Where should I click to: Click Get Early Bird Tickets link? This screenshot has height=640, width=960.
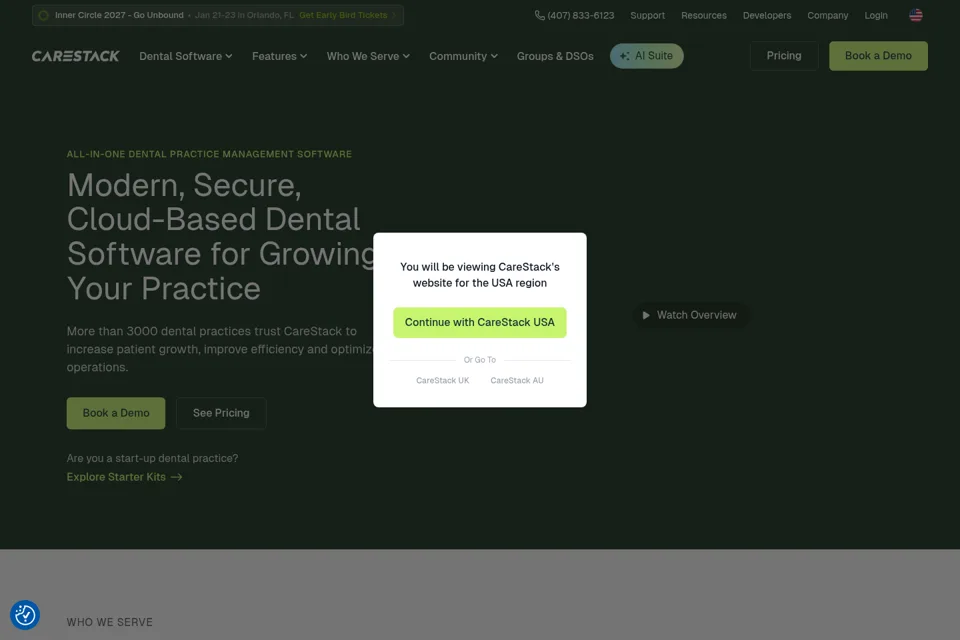[343, 15]
